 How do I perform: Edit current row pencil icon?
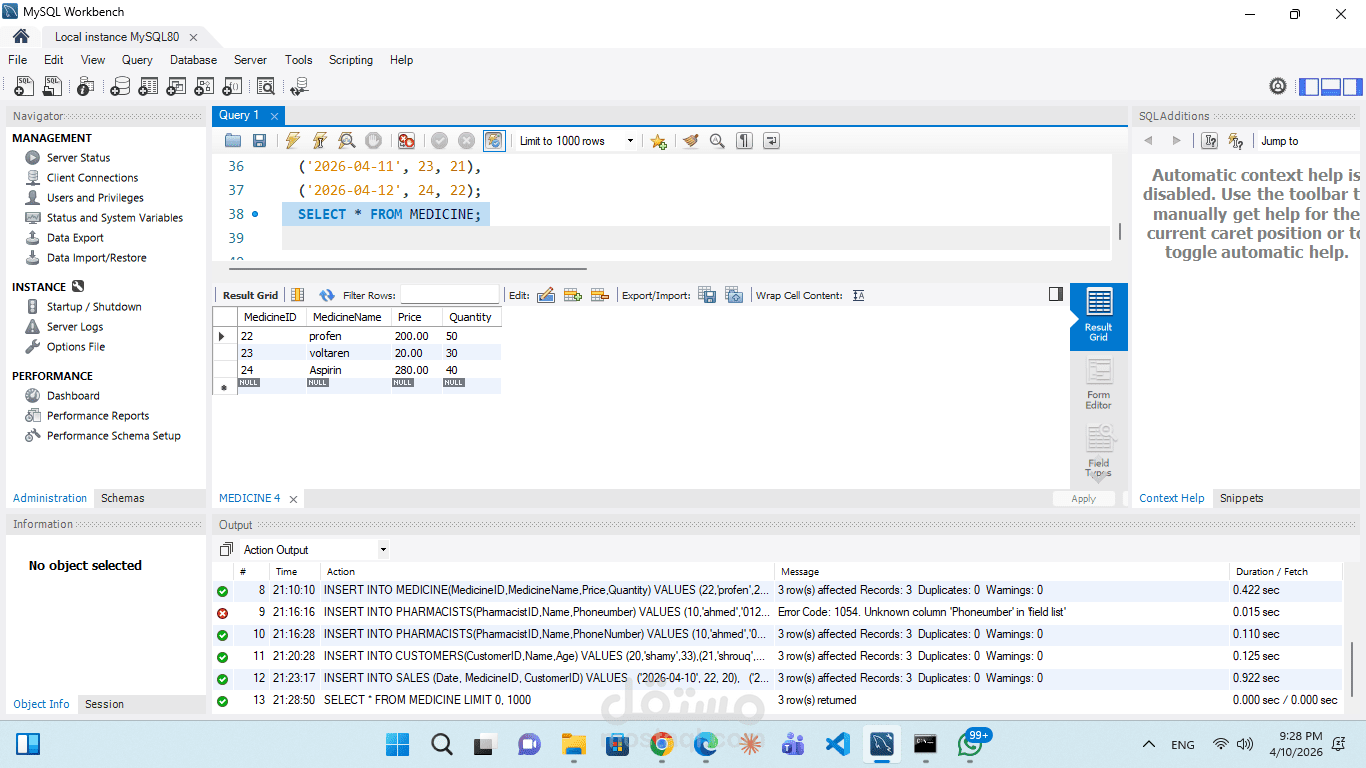[546, 295]
